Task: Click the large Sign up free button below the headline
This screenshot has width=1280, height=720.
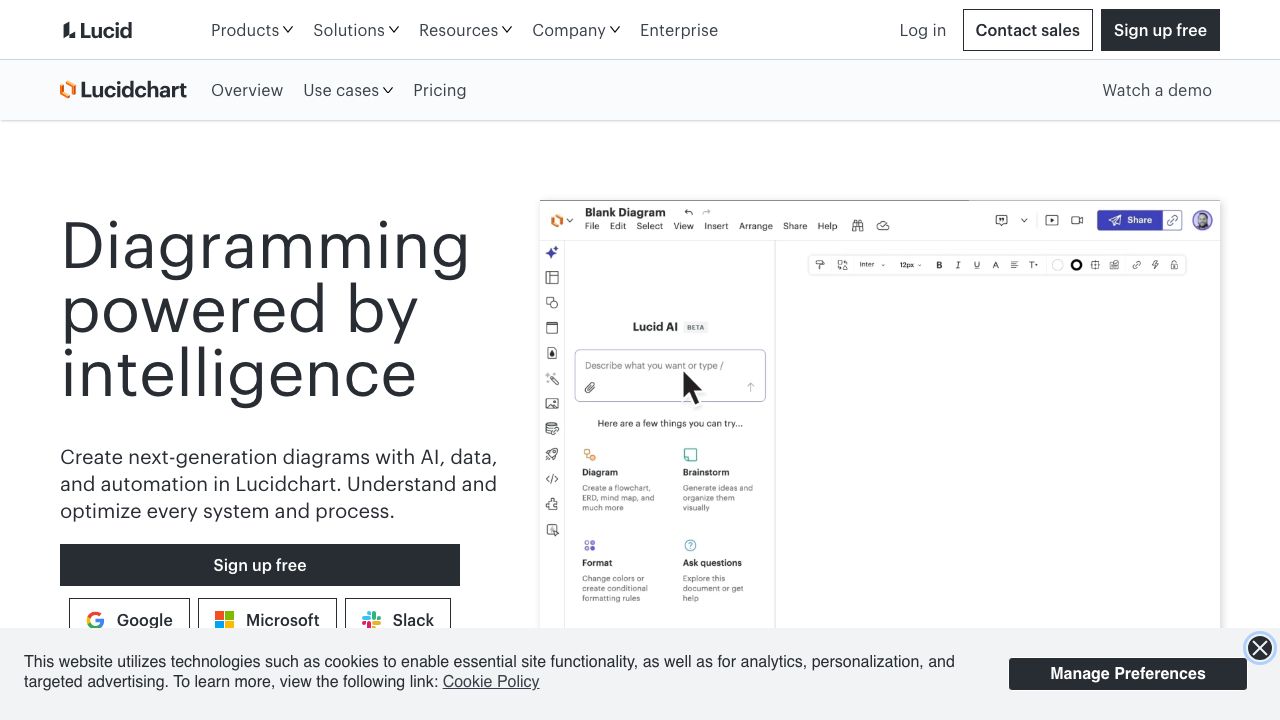Action: [x=260, y=565]
